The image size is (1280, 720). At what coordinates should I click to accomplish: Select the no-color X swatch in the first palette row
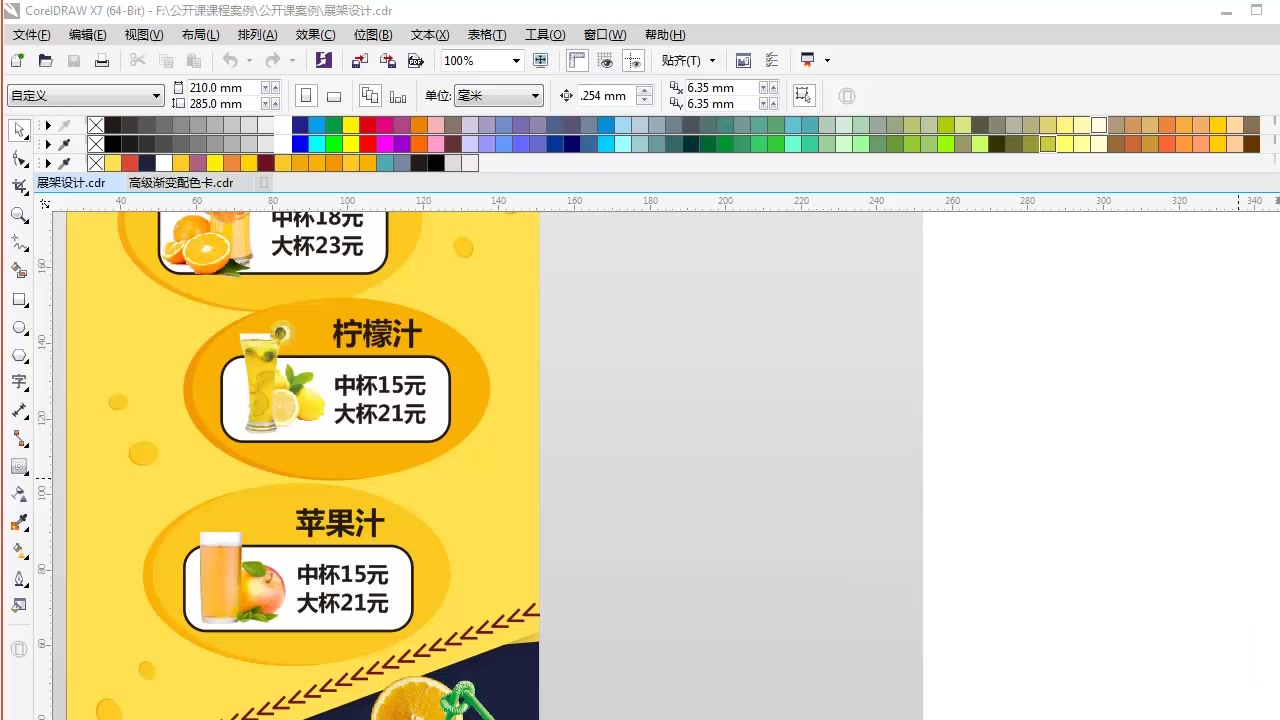(x=95, y=126)
